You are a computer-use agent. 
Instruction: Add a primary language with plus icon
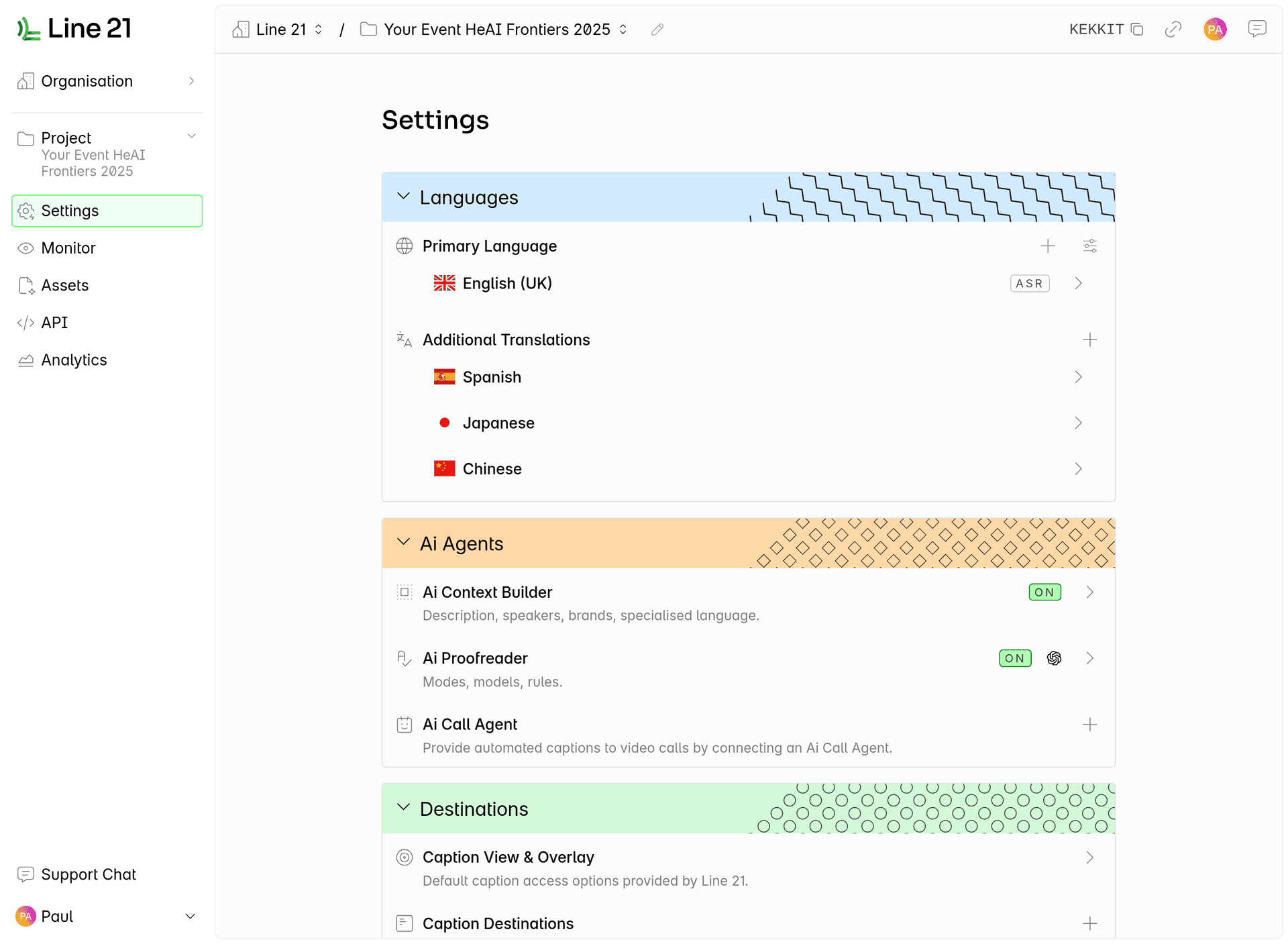(x=1048, y=246)
